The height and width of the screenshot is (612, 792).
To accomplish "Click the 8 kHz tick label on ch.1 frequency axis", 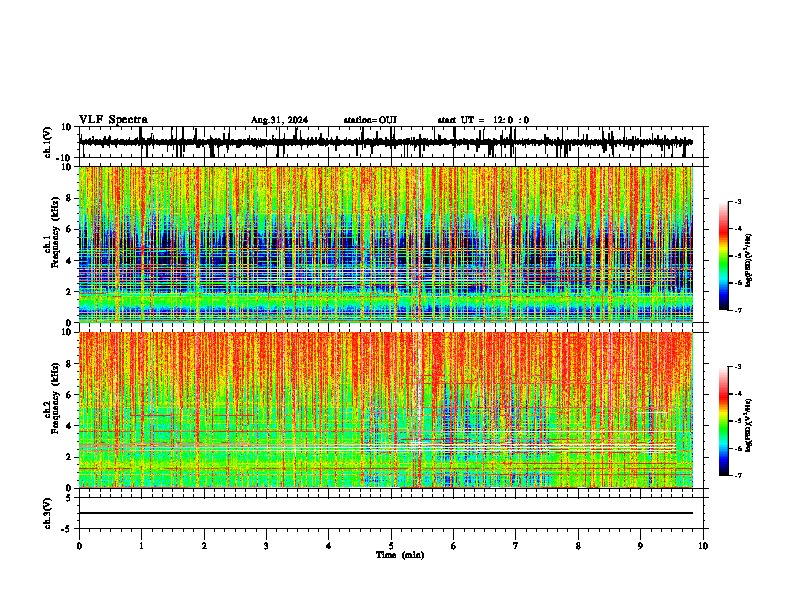I will (x=70, y=198).
